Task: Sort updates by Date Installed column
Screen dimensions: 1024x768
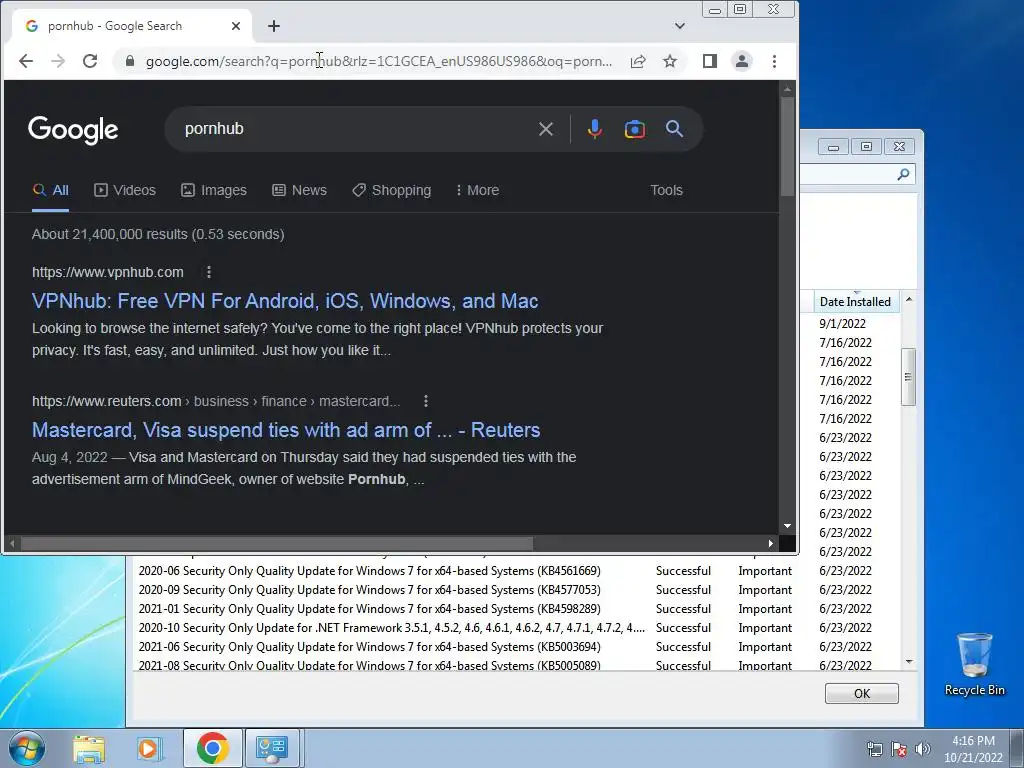Action: click(x=855, y=302)
